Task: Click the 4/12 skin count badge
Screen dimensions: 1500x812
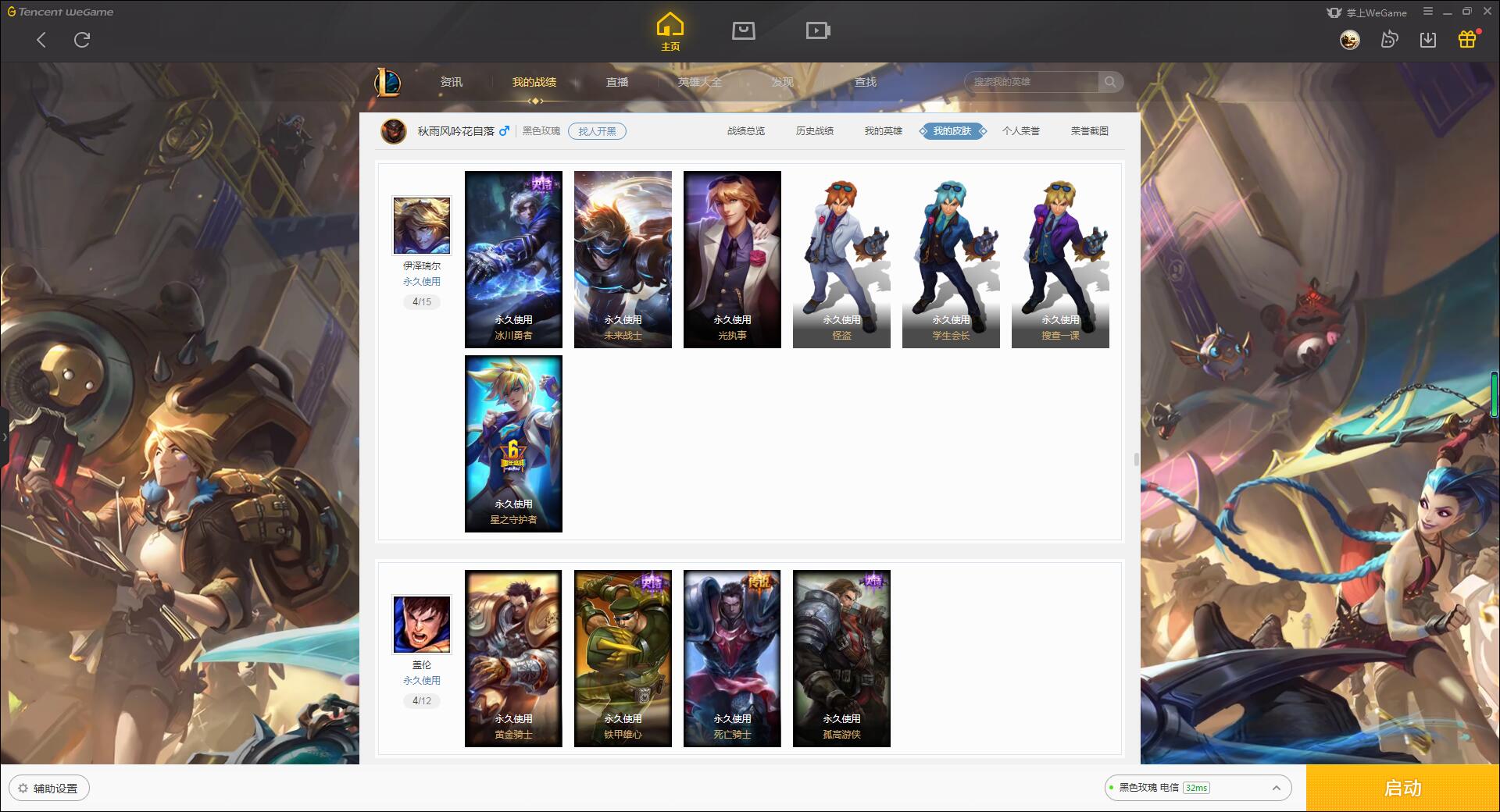Action: (x=422, y=701)
